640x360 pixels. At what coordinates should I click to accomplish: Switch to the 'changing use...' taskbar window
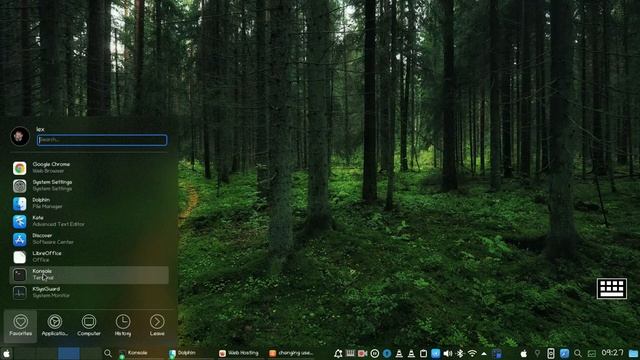tap(291, 353)
